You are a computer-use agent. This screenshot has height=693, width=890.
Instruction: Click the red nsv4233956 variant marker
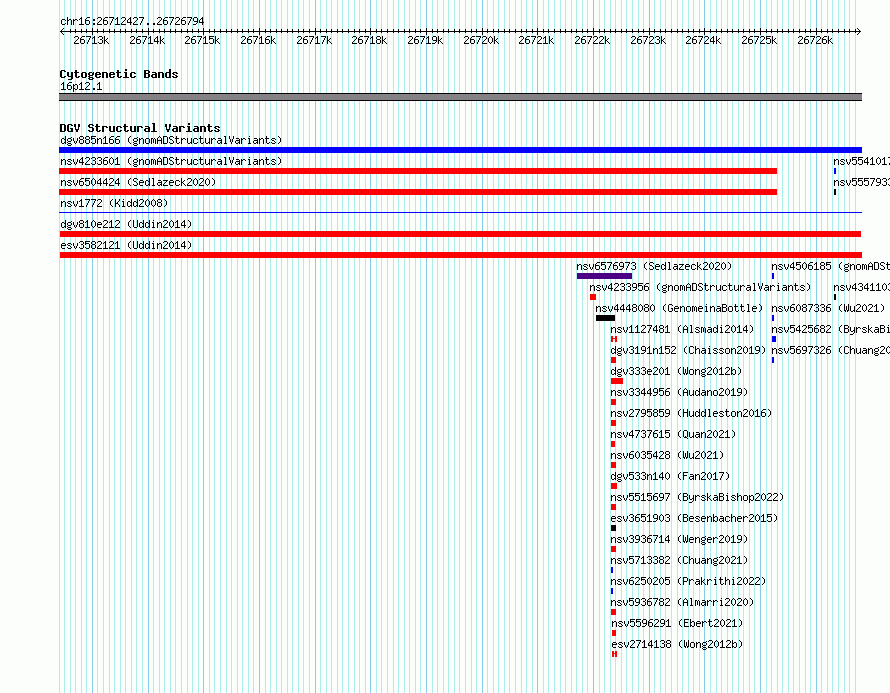tap(593, 297)
